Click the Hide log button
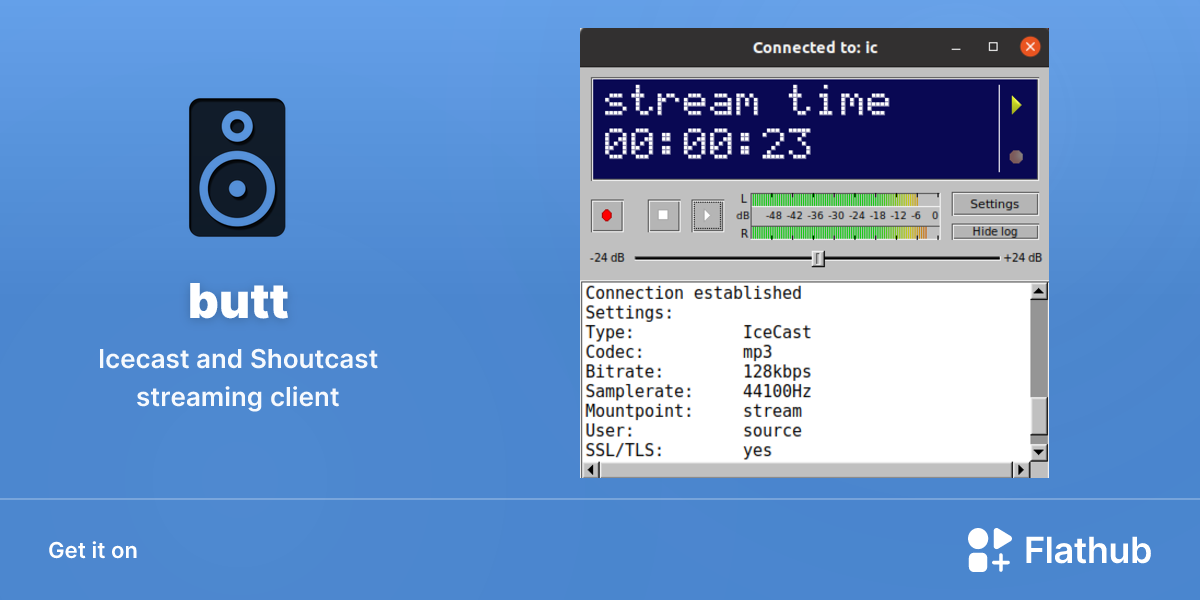The image size is (1200, 600). [995, 232]
